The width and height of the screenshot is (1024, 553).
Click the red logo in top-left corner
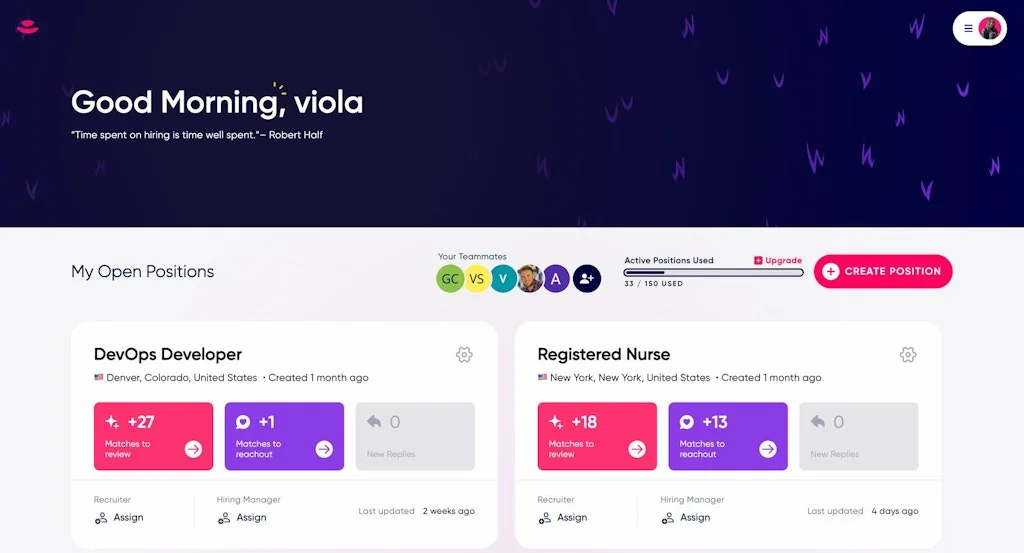[27, 28]
